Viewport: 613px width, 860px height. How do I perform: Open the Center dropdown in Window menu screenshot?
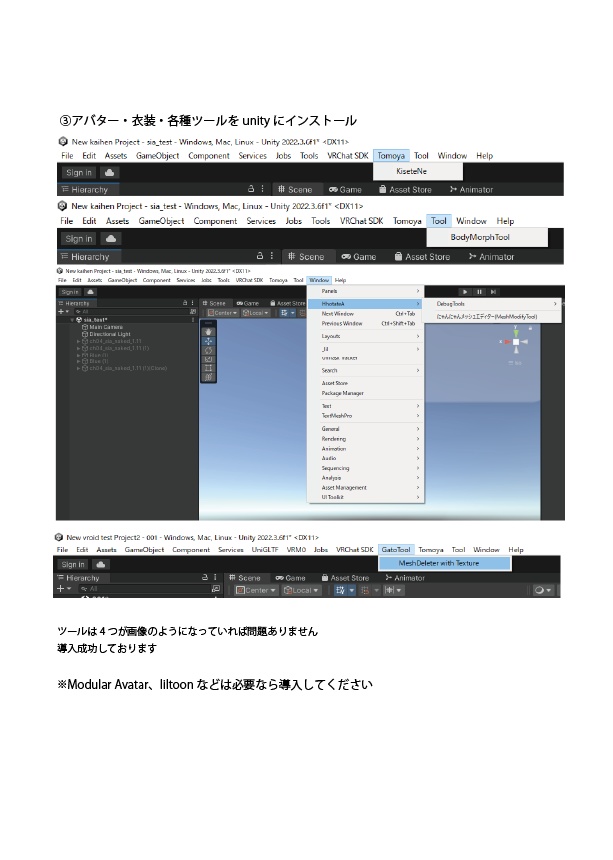223,313
